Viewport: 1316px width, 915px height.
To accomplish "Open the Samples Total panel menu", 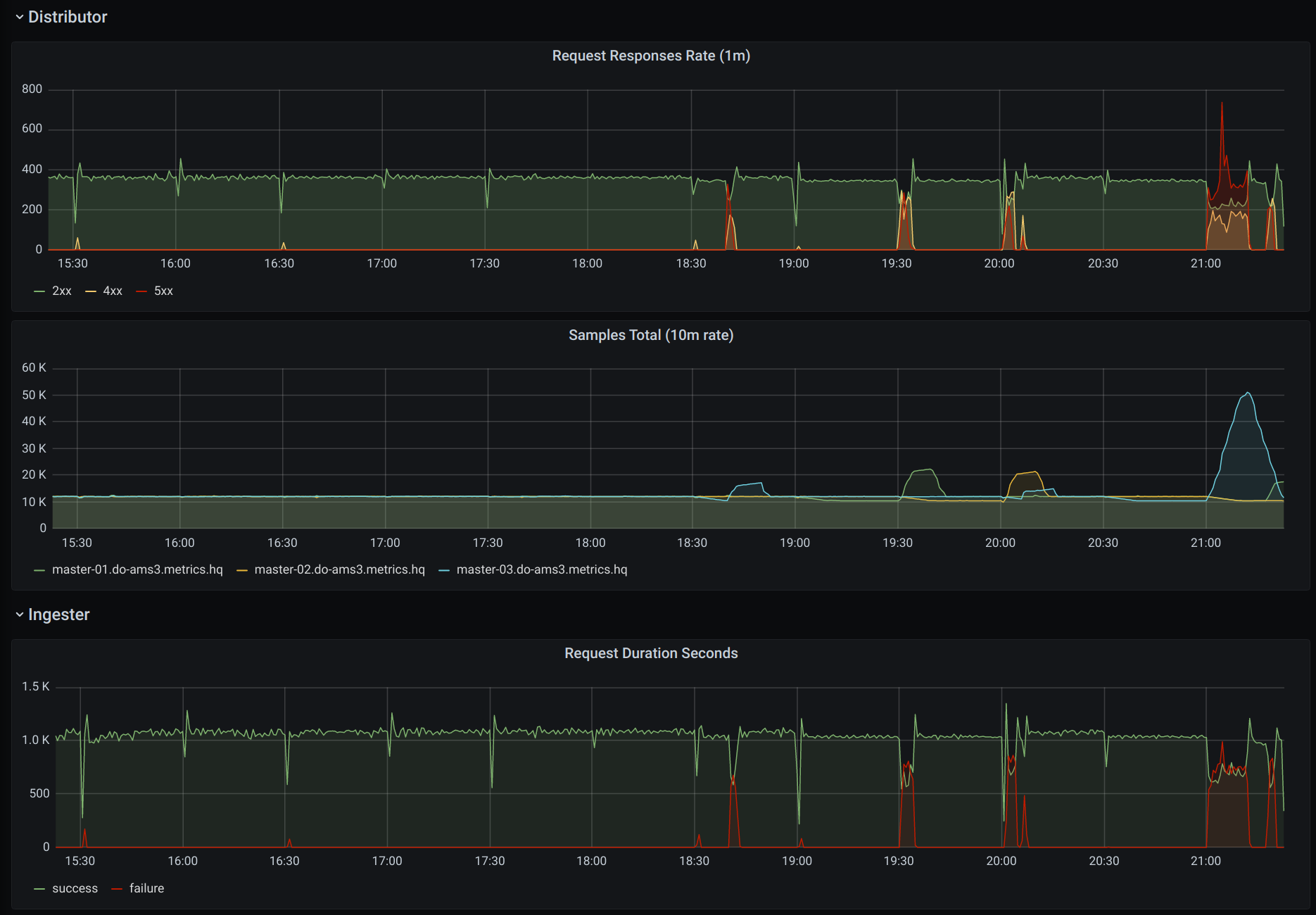I will click(x=651, y=336).
